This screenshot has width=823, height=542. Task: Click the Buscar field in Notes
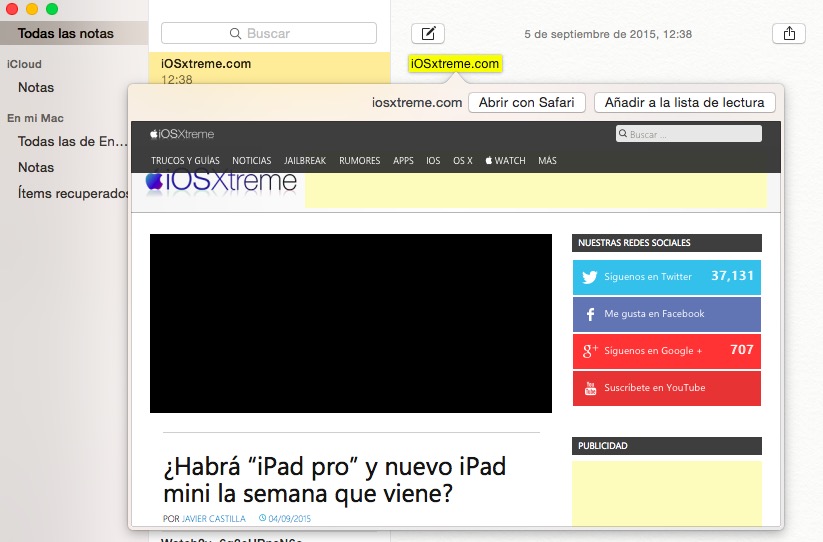click(x=269, y=34)
